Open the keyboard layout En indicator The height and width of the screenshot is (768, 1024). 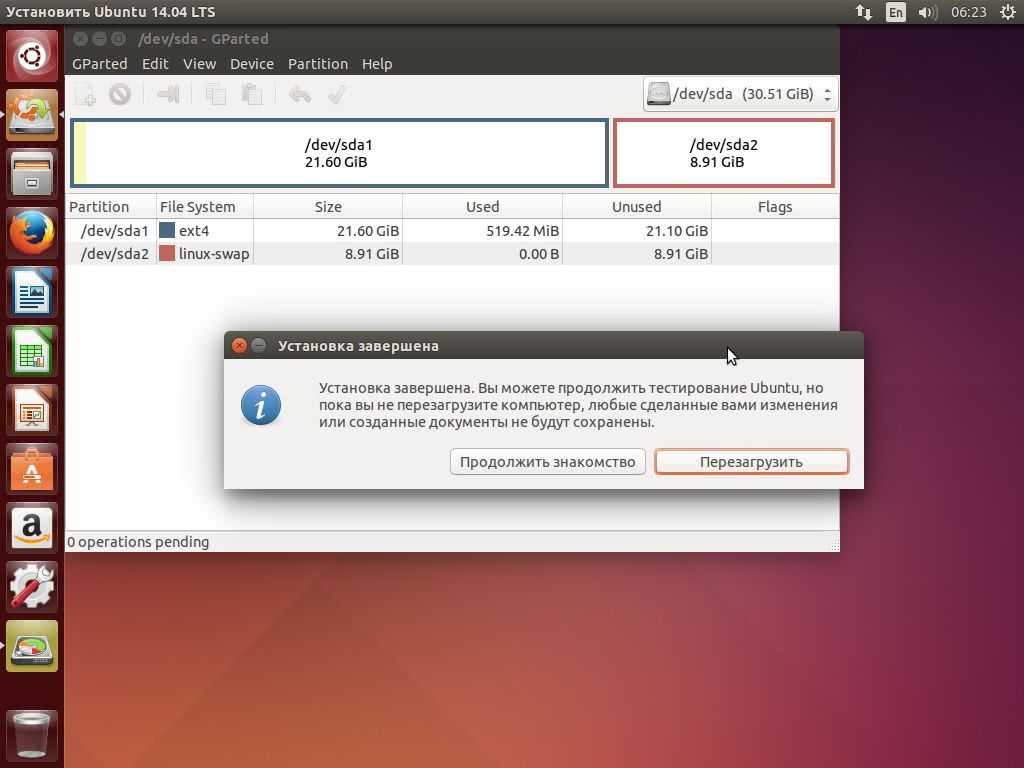point(895,12)
